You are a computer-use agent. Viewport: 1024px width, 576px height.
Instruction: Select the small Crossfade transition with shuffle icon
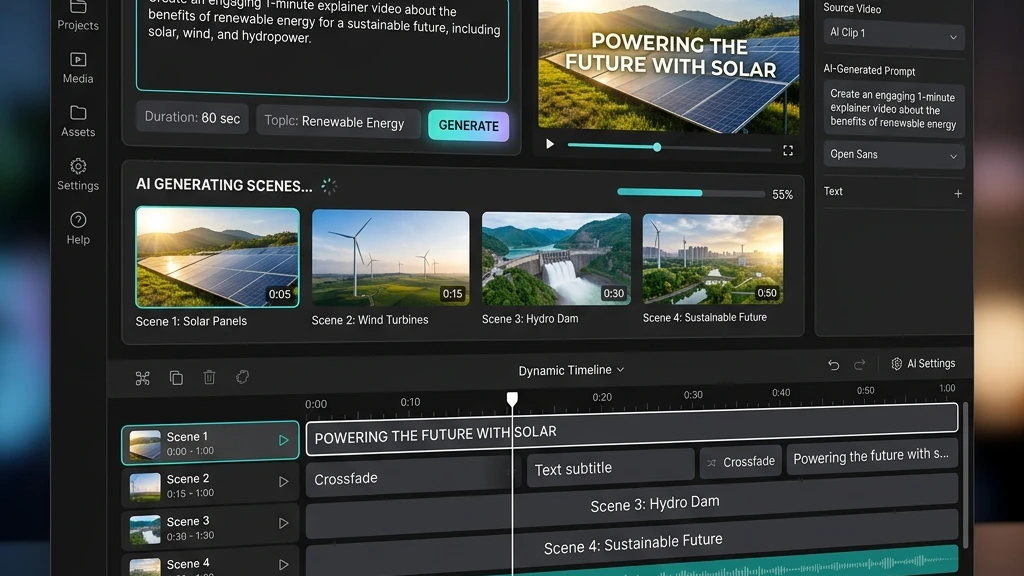[x=741, y=462]
